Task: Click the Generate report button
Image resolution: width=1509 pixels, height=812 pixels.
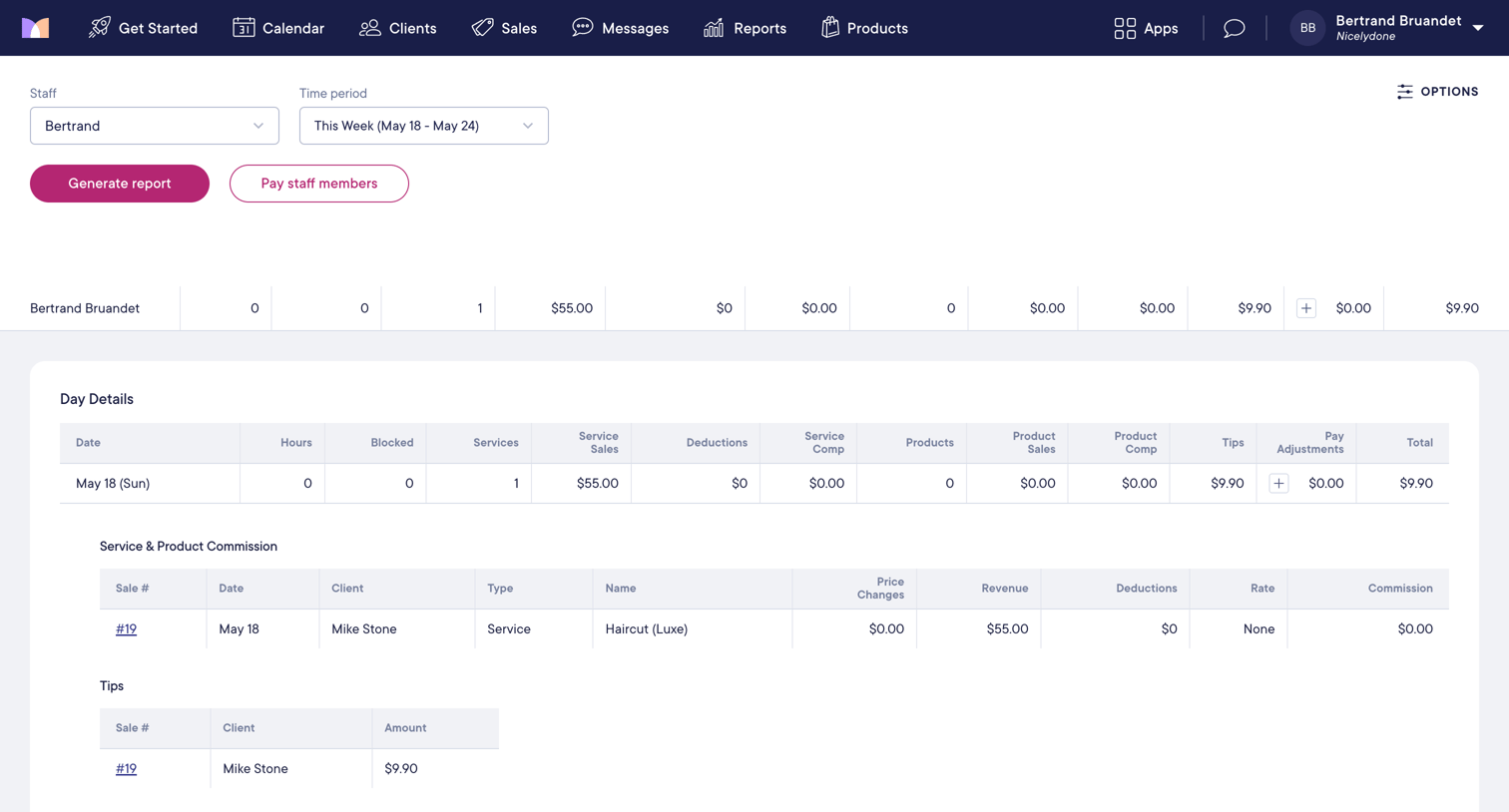Action: click(x=120, y=184)
